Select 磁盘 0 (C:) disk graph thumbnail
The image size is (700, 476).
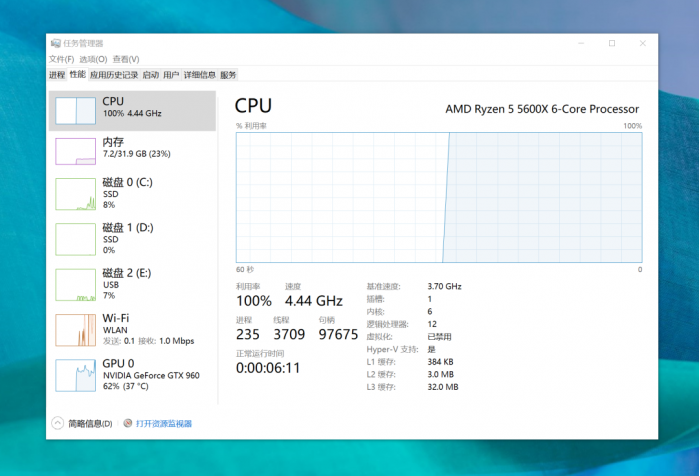point(75,194)
